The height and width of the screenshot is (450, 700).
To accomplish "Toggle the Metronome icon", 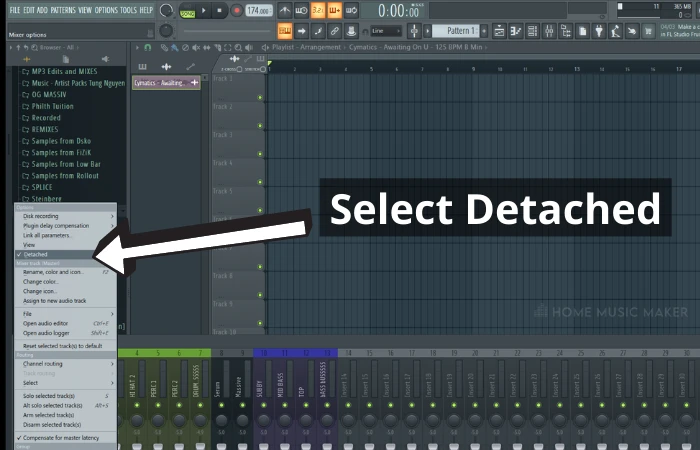I will (284, 10).
